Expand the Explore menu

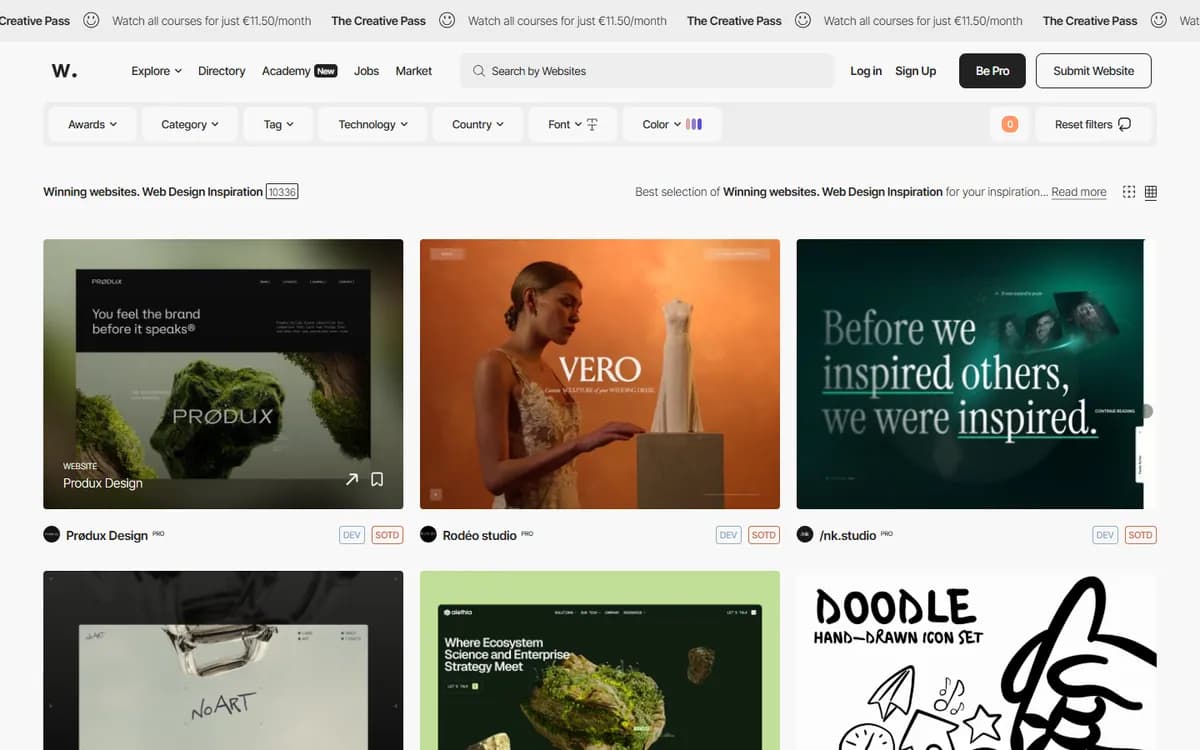157,71
